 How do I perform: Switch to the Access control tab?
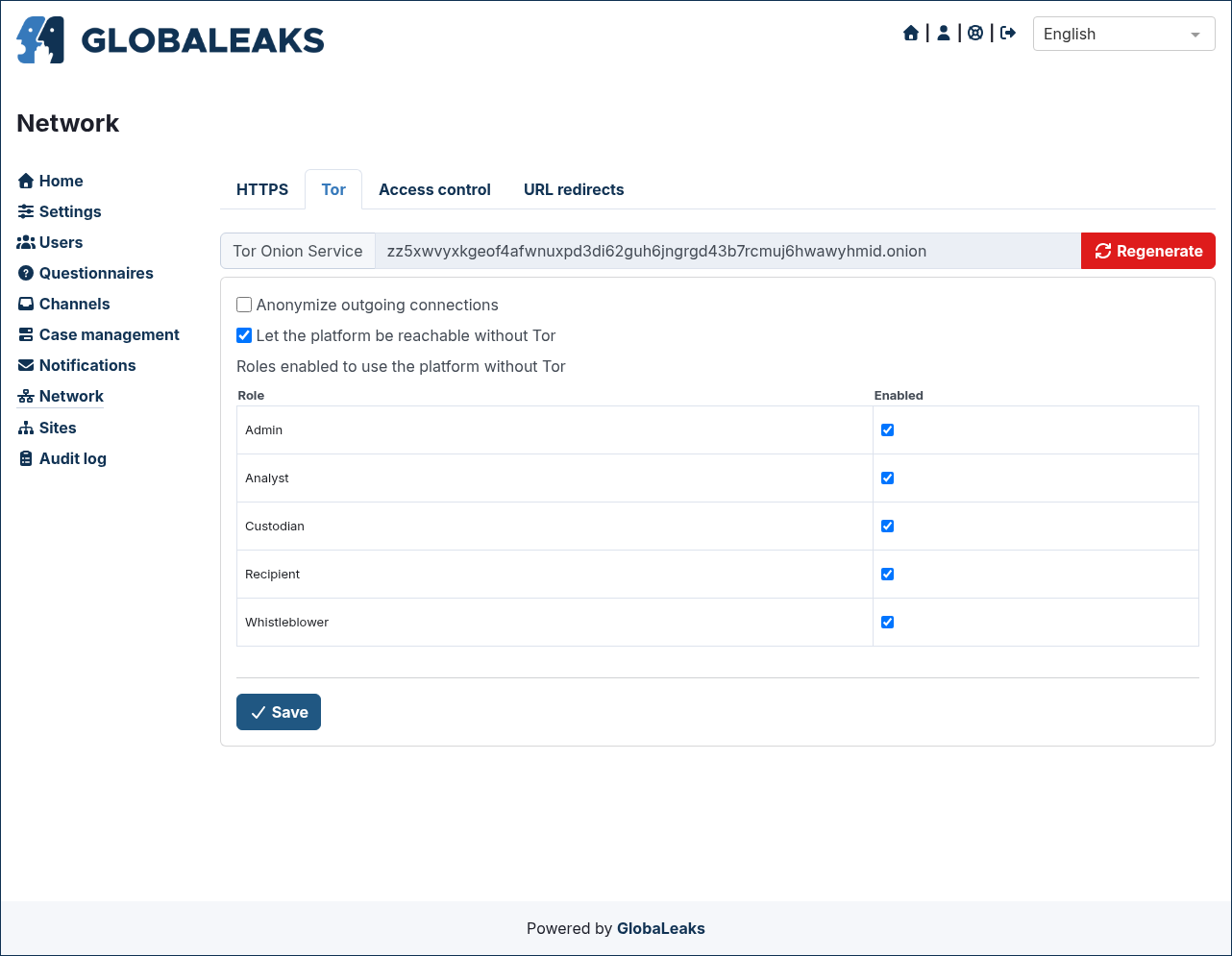click(434, 189)
